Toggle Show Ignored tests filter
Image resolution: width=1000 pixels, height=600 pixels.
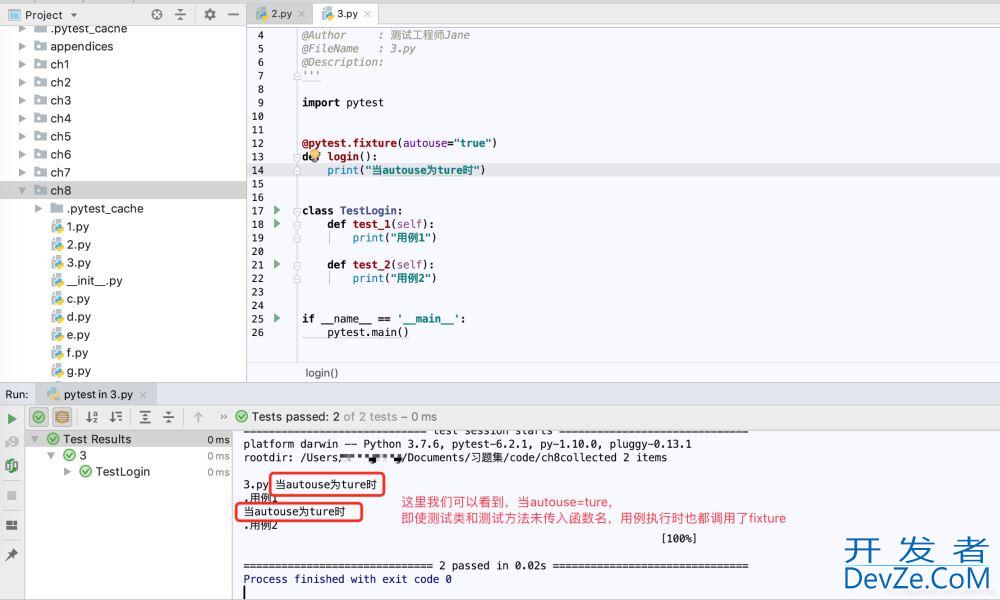tap(62, 417)
